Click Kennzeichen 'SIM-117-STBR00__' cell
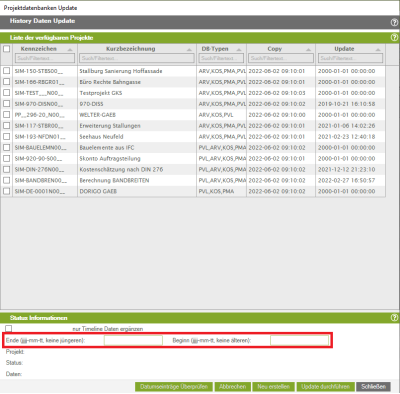Image resolution: width=400 pixels, height=394 pixels. point(39,126)
